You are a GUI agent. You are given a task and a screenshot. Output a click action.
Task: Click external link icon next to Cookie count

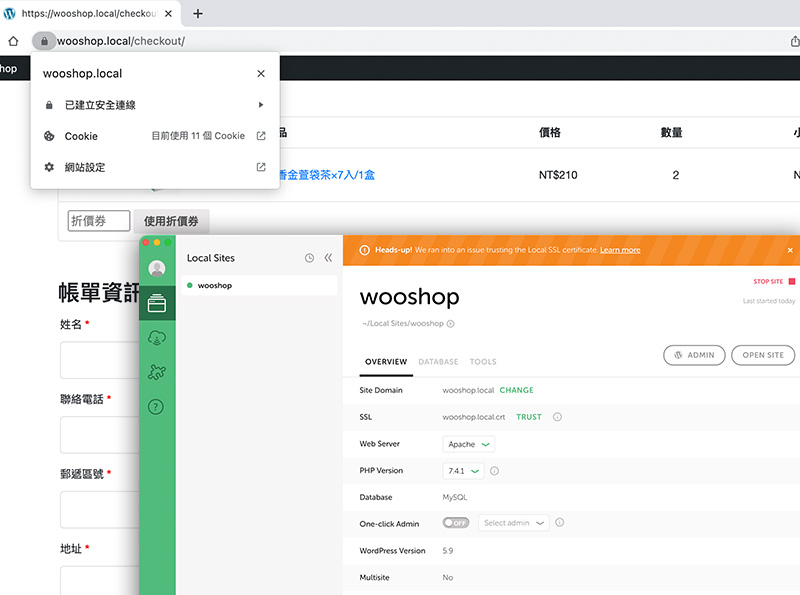click(x=261, y=136)
